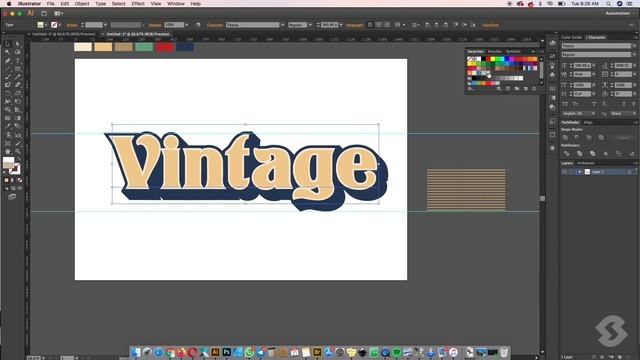Toggle Superscript in Character panel
640x360 pixels.
click(594, 104)
